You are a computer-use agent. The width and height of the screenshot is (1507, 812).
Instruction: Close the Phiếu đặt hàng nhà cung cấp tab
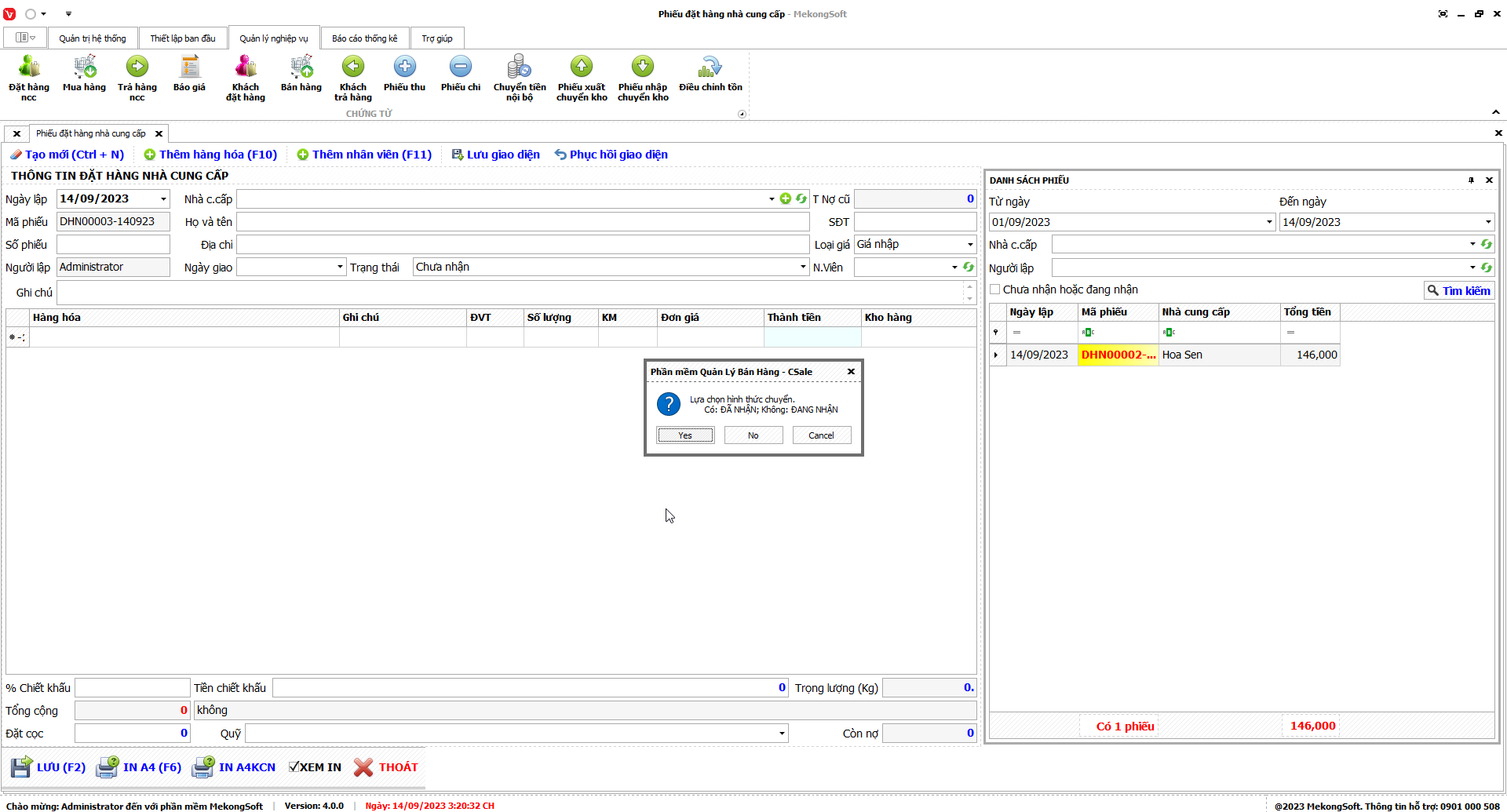(159, 133)
